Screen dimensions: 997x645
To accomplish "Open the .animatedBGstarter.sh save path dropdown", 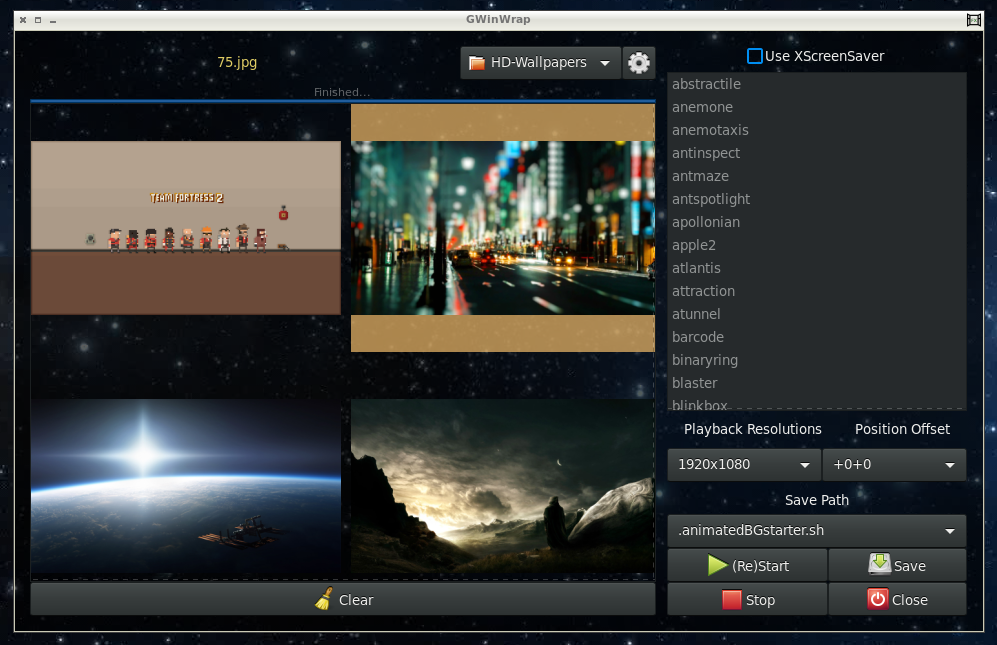I will [816, 531].
